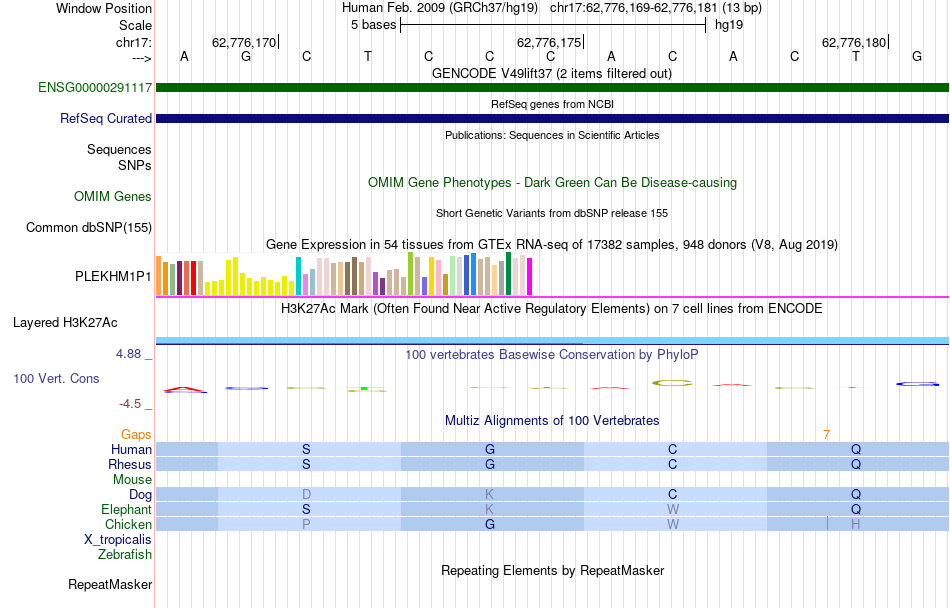
Task: Click the OMIM Genes label
Action: [113, 197]
